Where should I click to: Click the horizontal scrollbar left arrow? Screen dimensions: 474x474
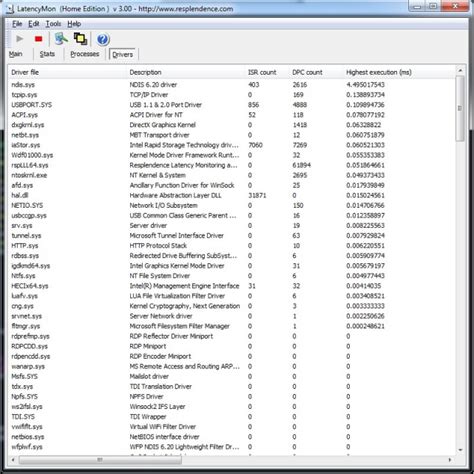click(x=13, y=460)
